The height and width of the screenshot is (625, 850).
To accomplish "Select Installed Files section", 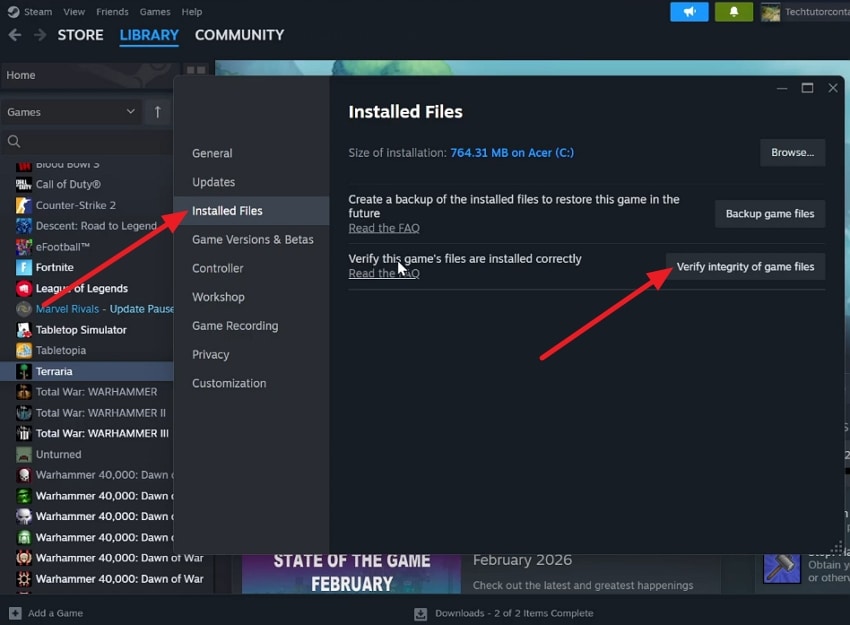I will [251, 211].
